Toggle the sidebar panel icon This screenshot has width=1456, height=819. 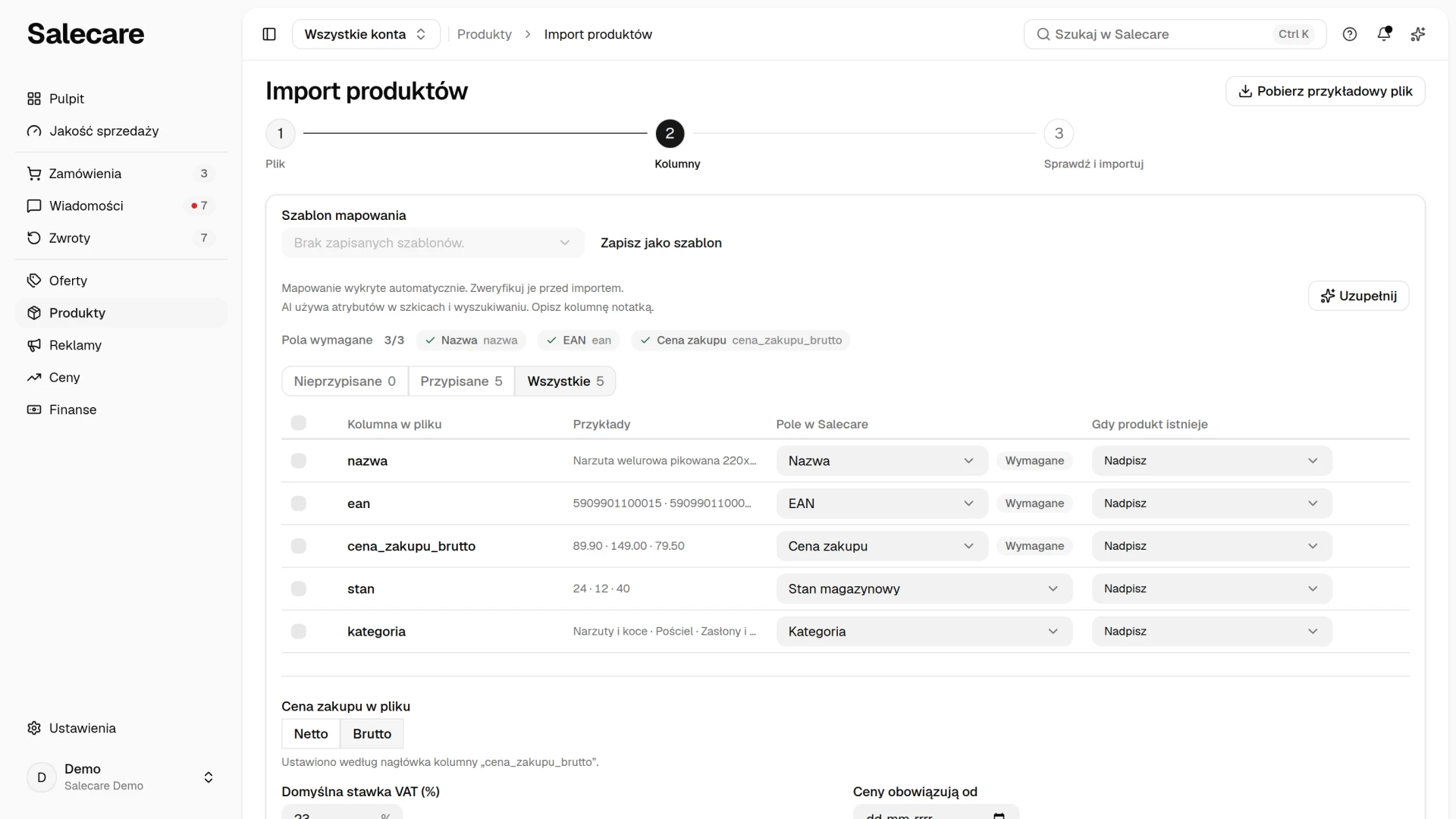(x=269, y=34)
